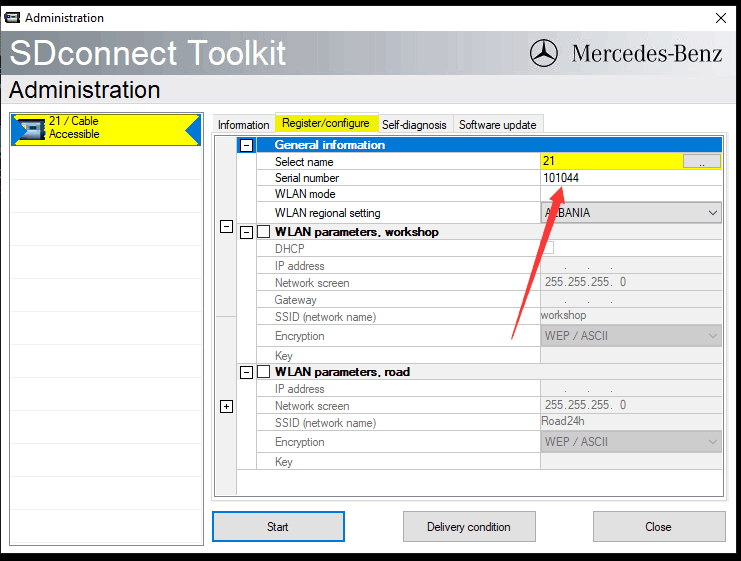Open the Self-diagnosis tab
This screenshot has width=741, height=561.
click(x=416, y=125)
